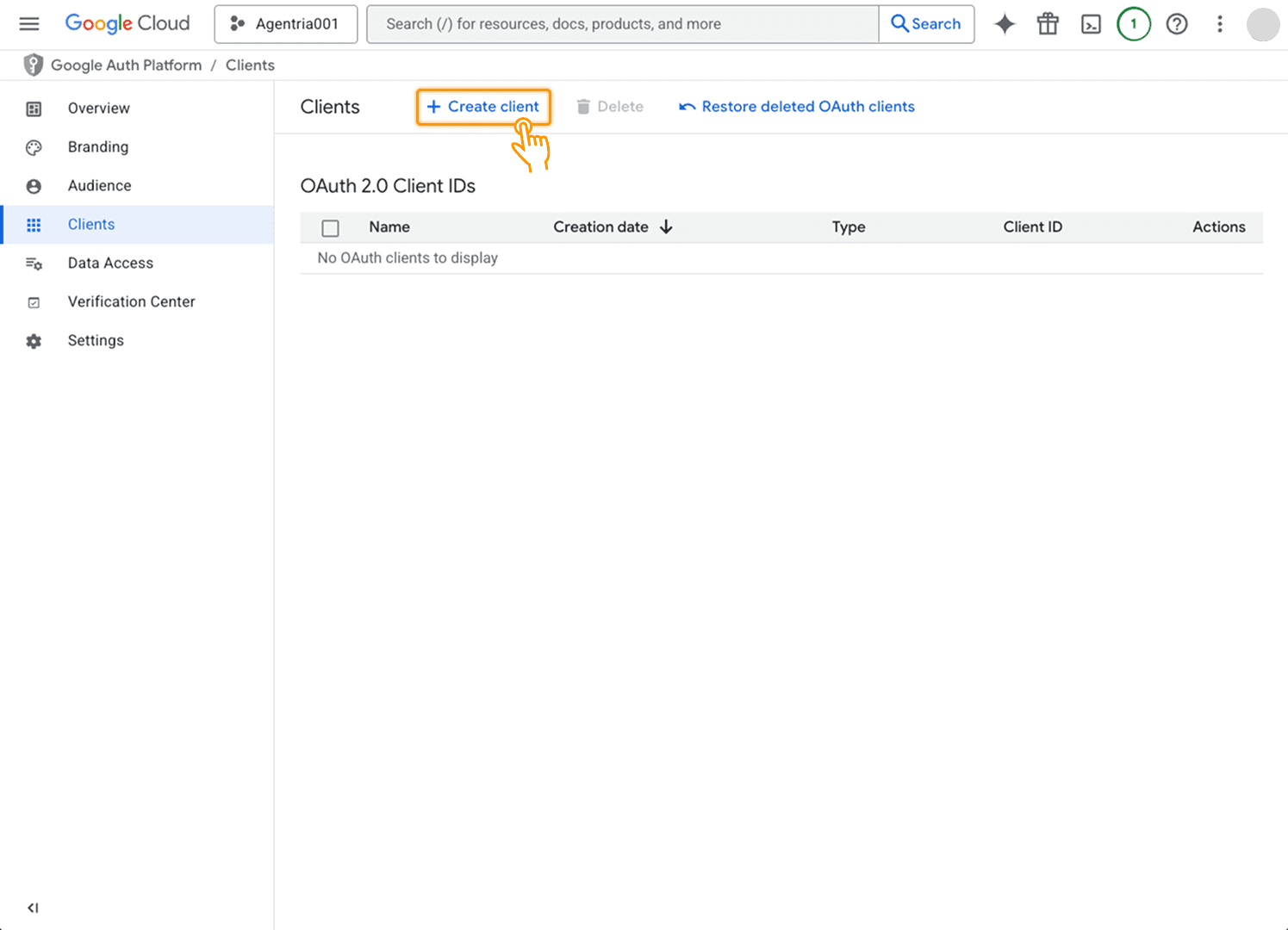Viewport: 1288px width, 930px height.
Task: Collapse the sidebar with the bottom arrow
Action: point(33,908)
